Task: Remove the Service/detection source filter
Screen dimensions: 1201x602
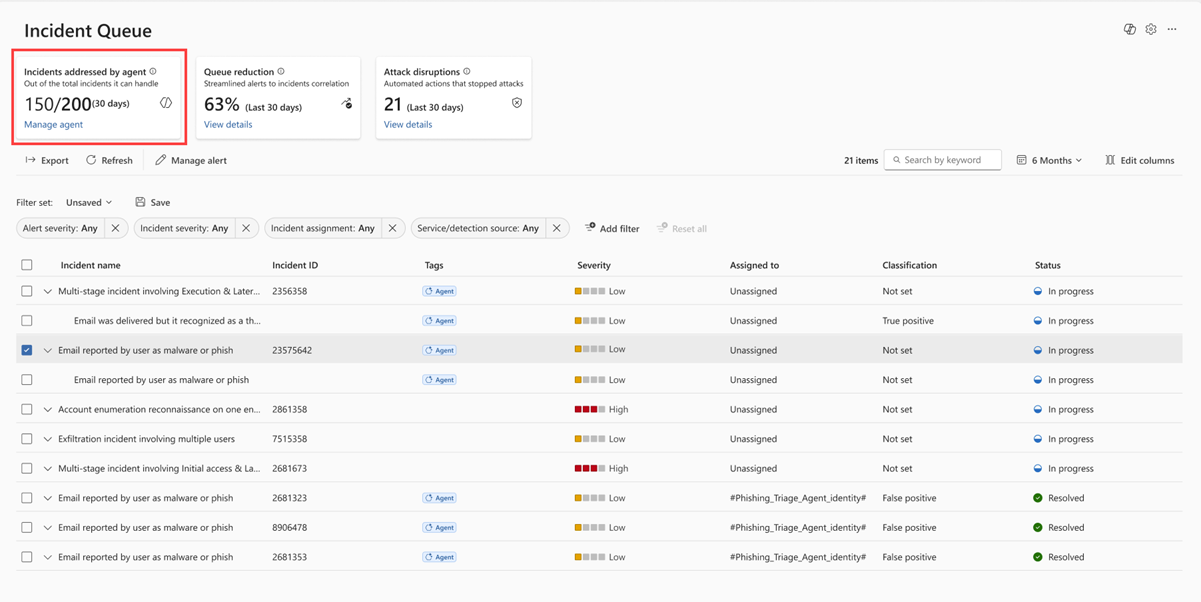Action: click(557, 228)
